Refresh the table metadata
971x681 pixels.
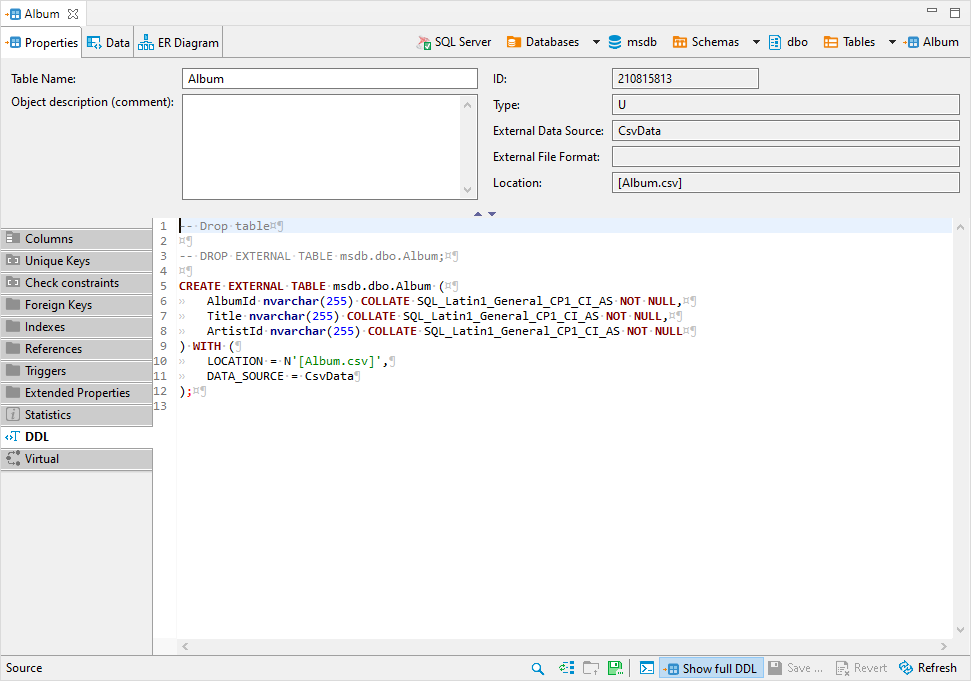928,668
